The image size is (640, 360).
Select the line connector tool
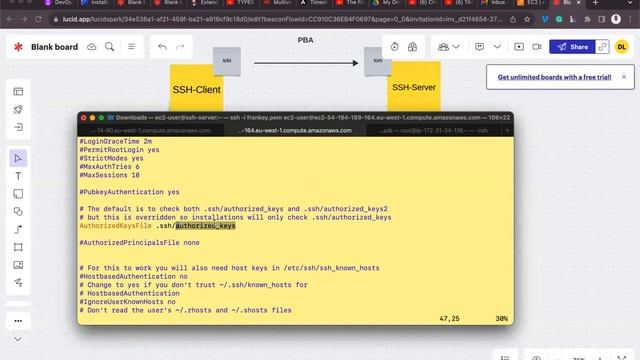[18, 229]
